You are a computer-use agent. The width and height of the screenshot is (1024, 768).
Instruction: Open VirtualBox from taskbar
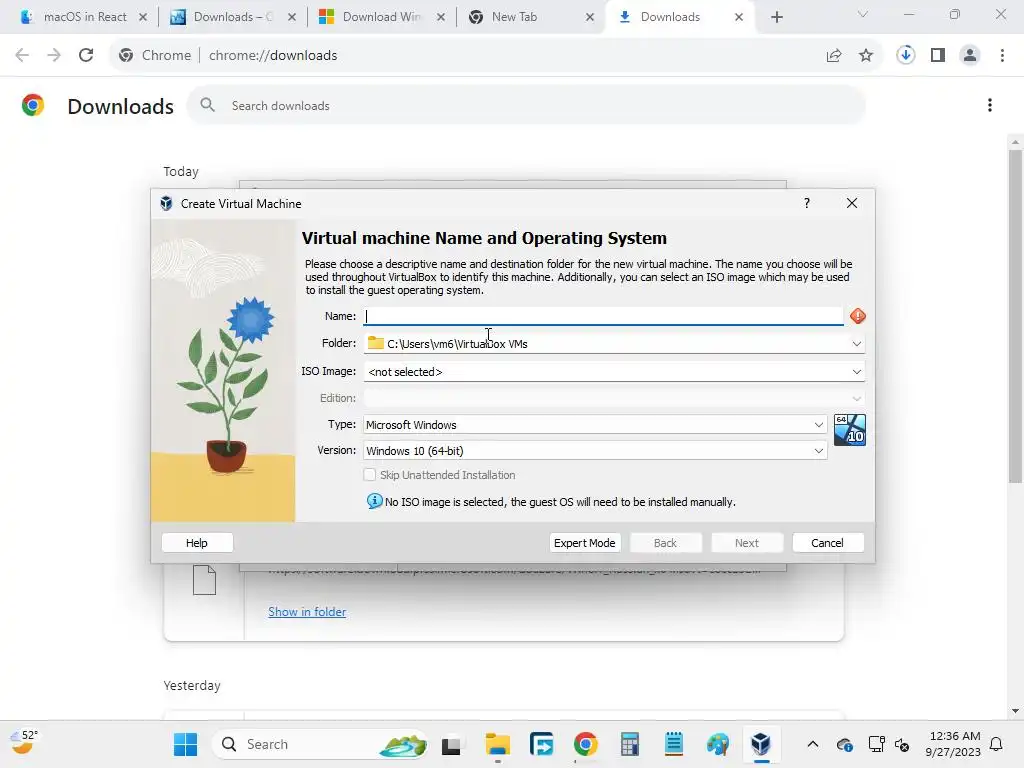761,744
